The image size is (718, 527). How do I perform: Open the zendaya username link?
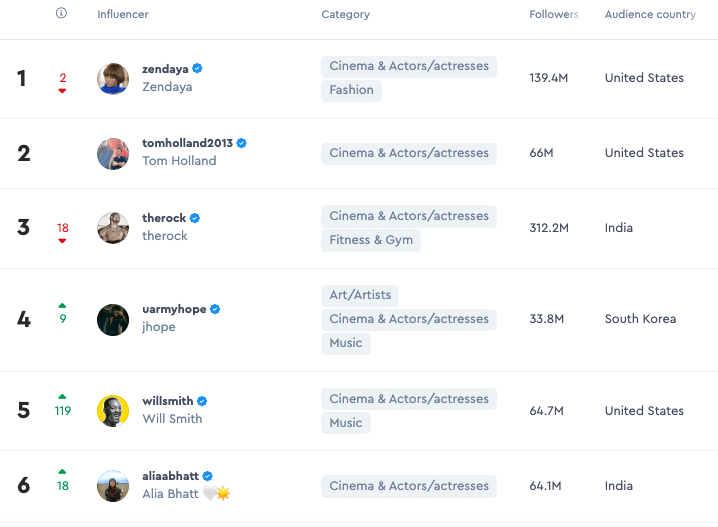tap(166, 68)
